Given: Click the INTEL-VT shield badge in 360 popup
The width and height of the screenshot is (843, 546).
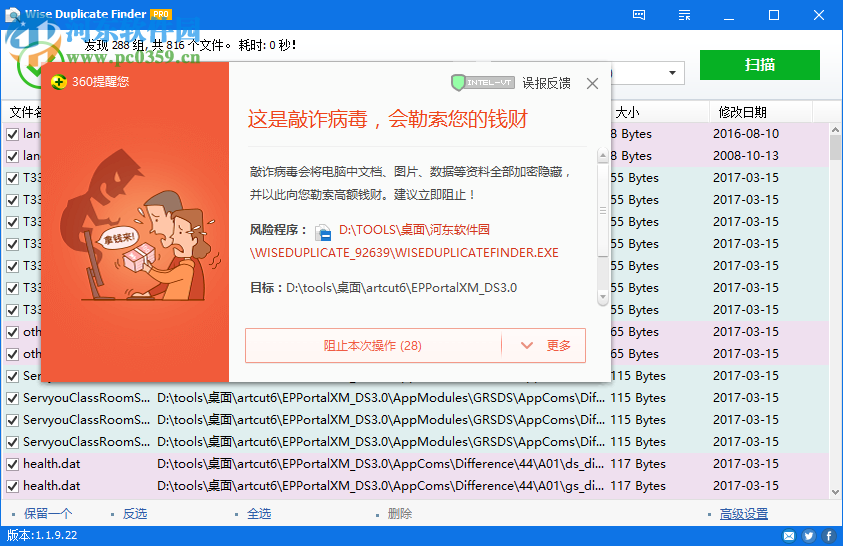Looking at the screenshot, I should point(483,83).
